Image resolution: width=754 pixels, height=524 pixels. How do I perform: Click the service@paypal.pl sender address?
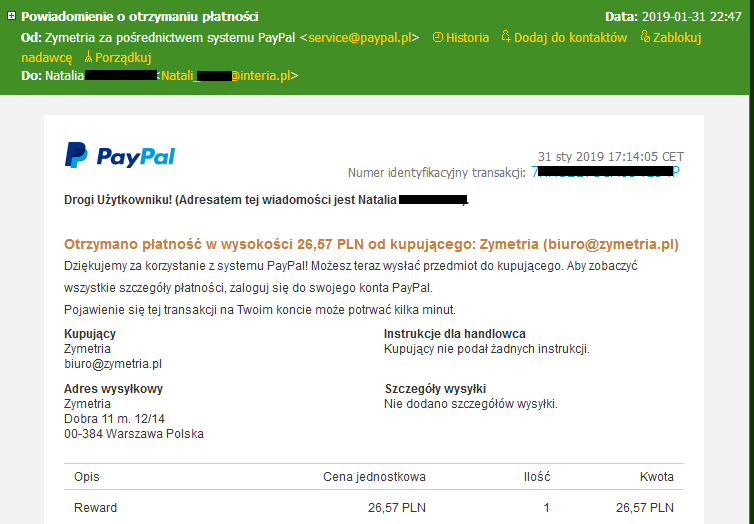click(360, 37)
